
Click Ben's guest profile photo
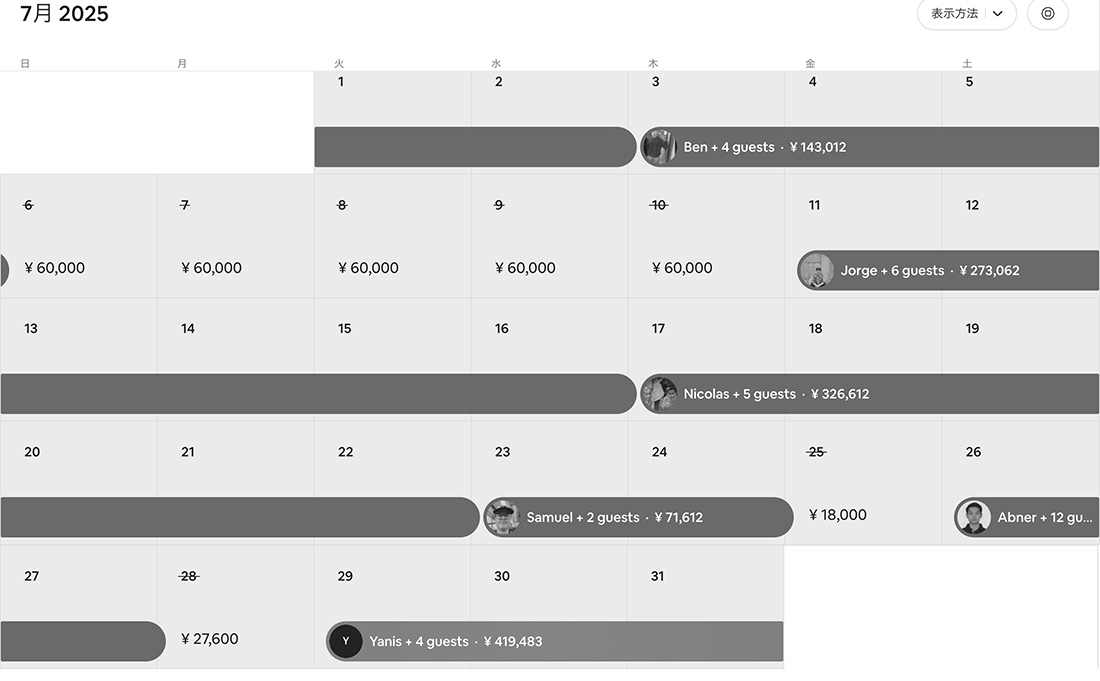pos(659,147)
